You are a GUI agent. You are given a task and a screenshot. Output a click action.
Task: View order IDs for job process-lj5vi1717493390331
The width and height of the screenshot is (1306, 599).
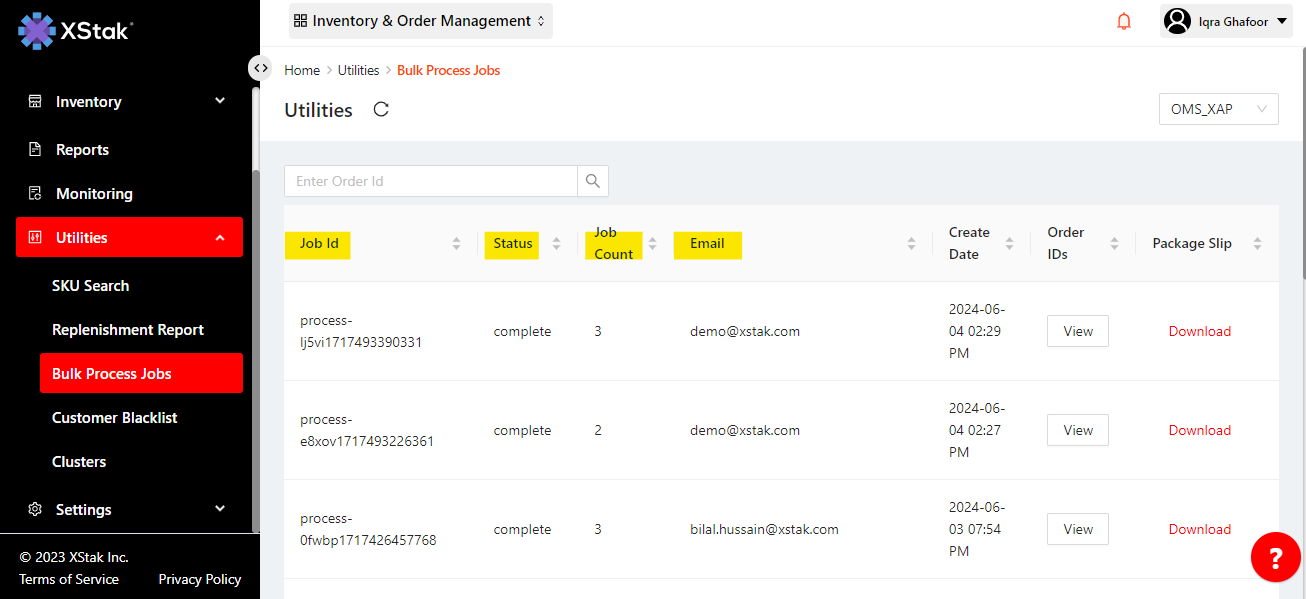(1077, 331)
